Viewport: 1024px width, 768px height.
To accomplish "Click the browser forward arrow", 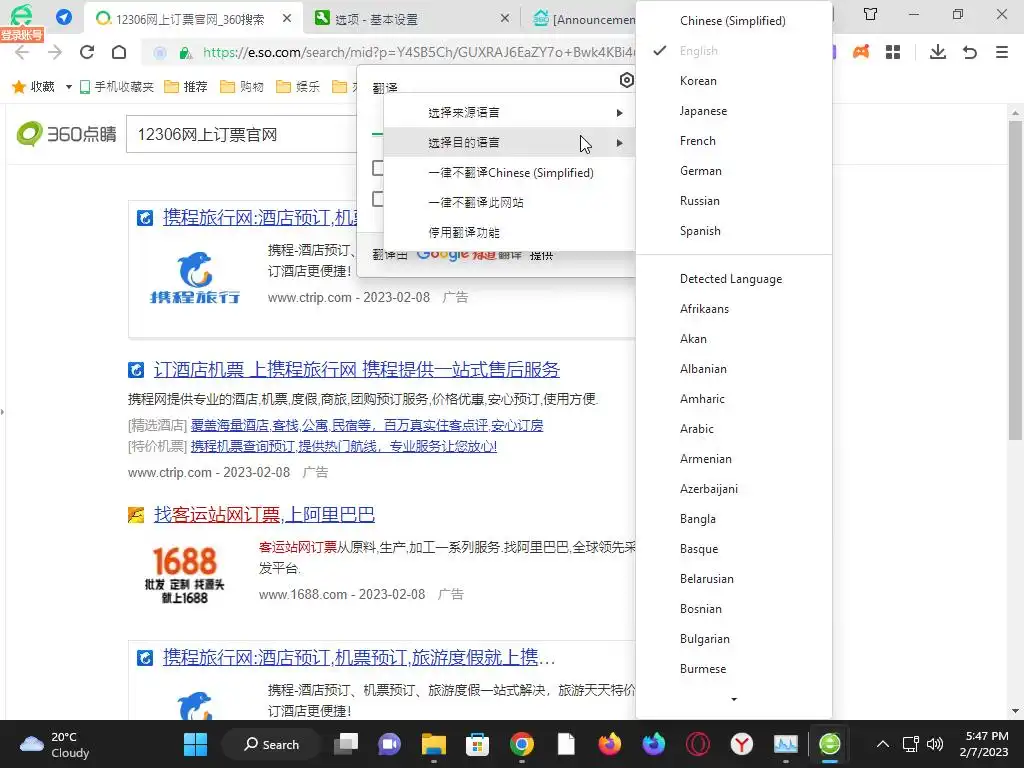I will pos(55,52).
